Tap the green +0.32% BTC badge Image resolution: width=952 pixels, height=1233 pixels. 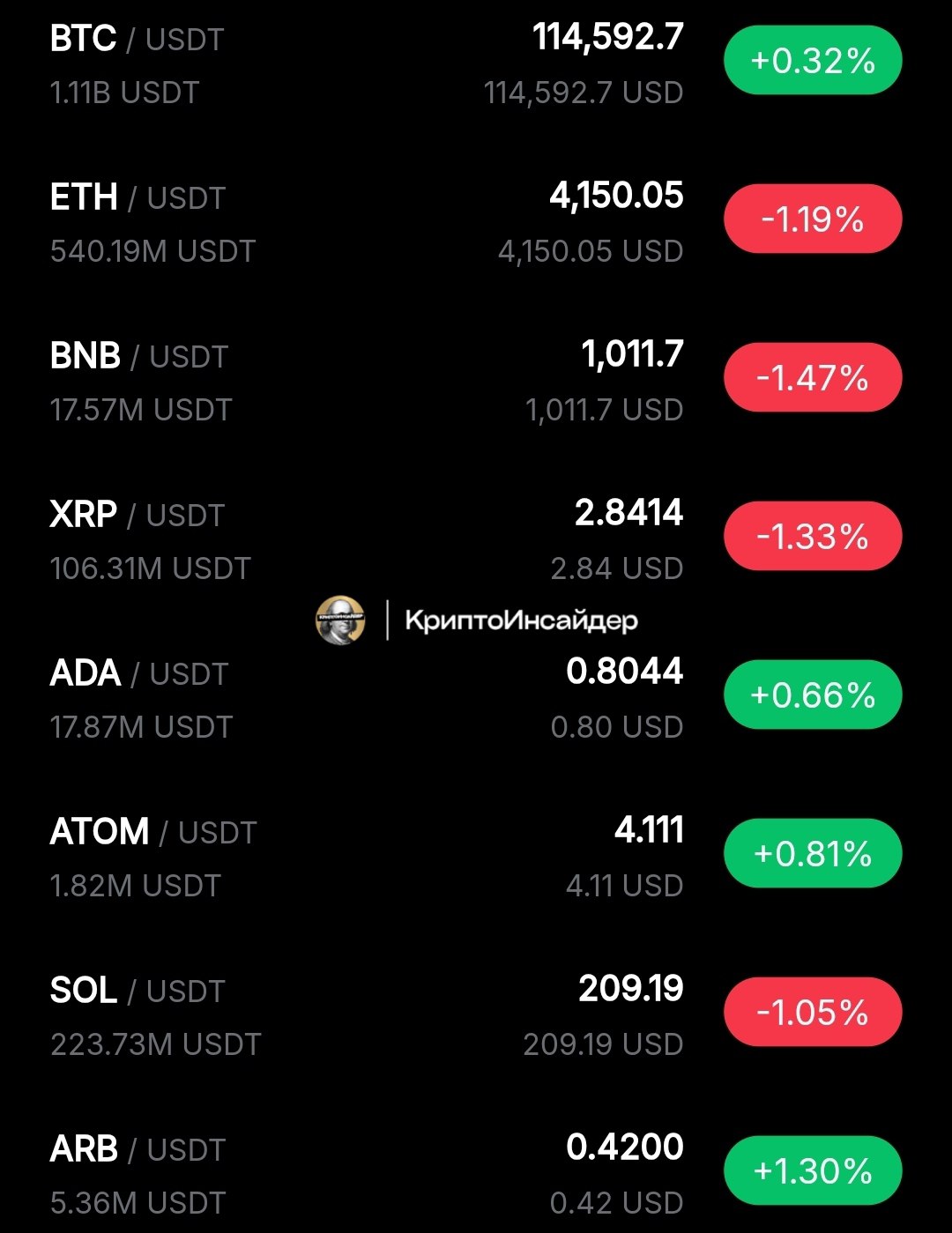click(x=813, y=61)
